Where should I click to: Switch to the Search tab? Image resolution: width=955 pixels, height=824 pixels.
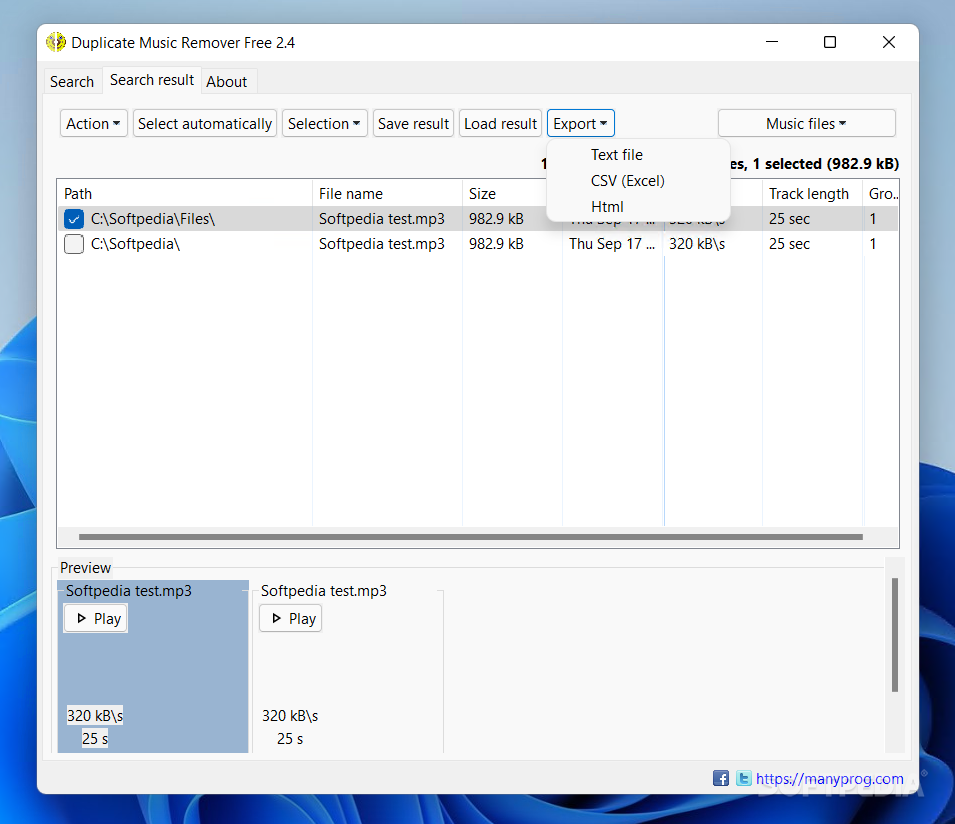tap(72, 82)
